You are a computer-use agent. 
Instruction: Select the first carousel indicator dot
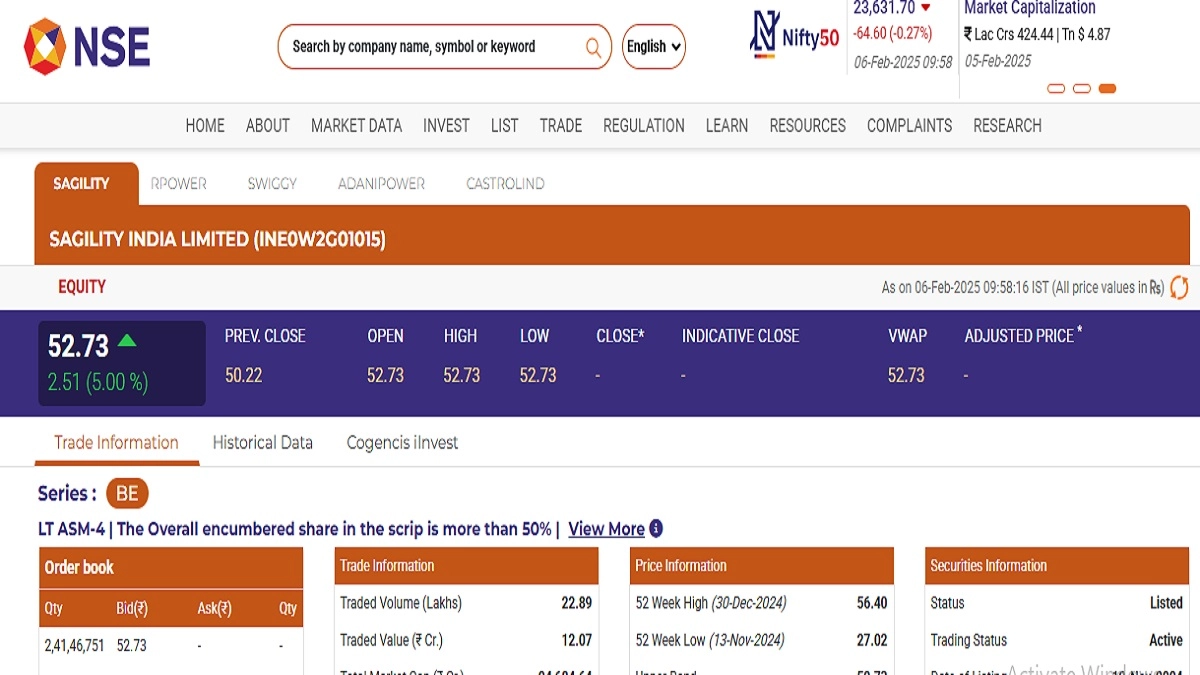(1056, 89)
